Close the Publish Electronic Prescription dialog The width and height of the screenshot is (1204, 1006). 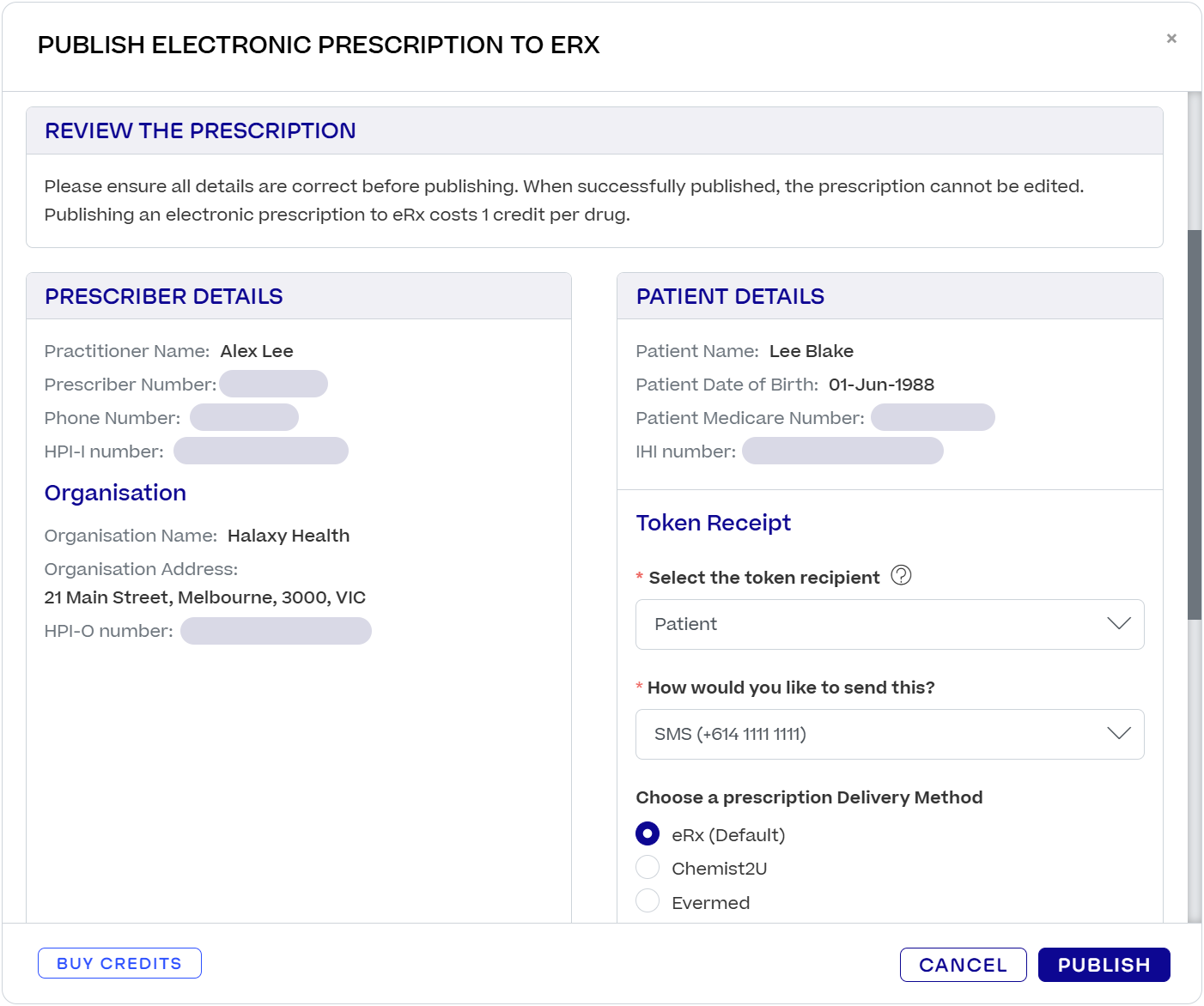[1171, 39]
